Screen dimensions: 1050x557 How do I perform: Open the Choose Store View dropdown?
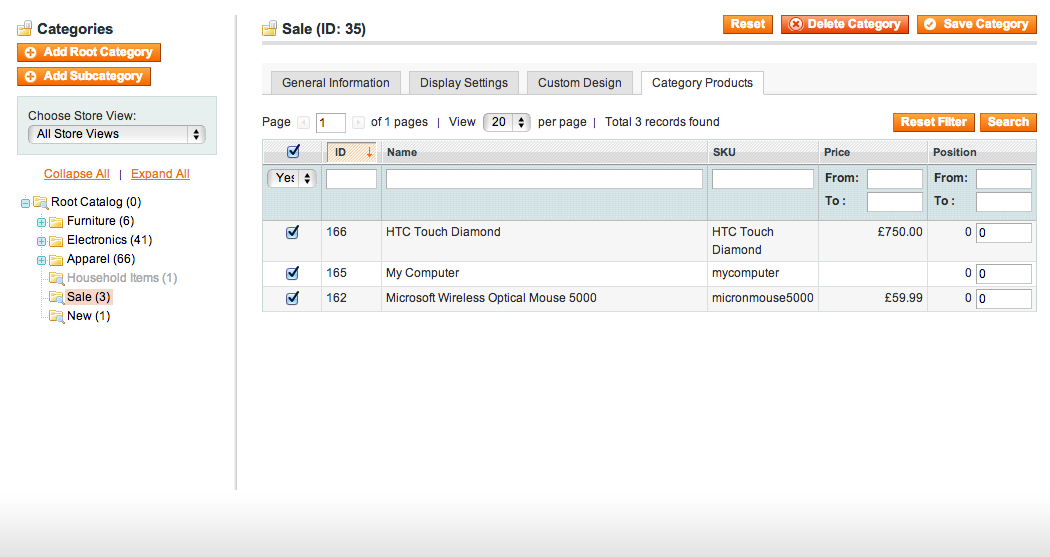pos(117,135)
